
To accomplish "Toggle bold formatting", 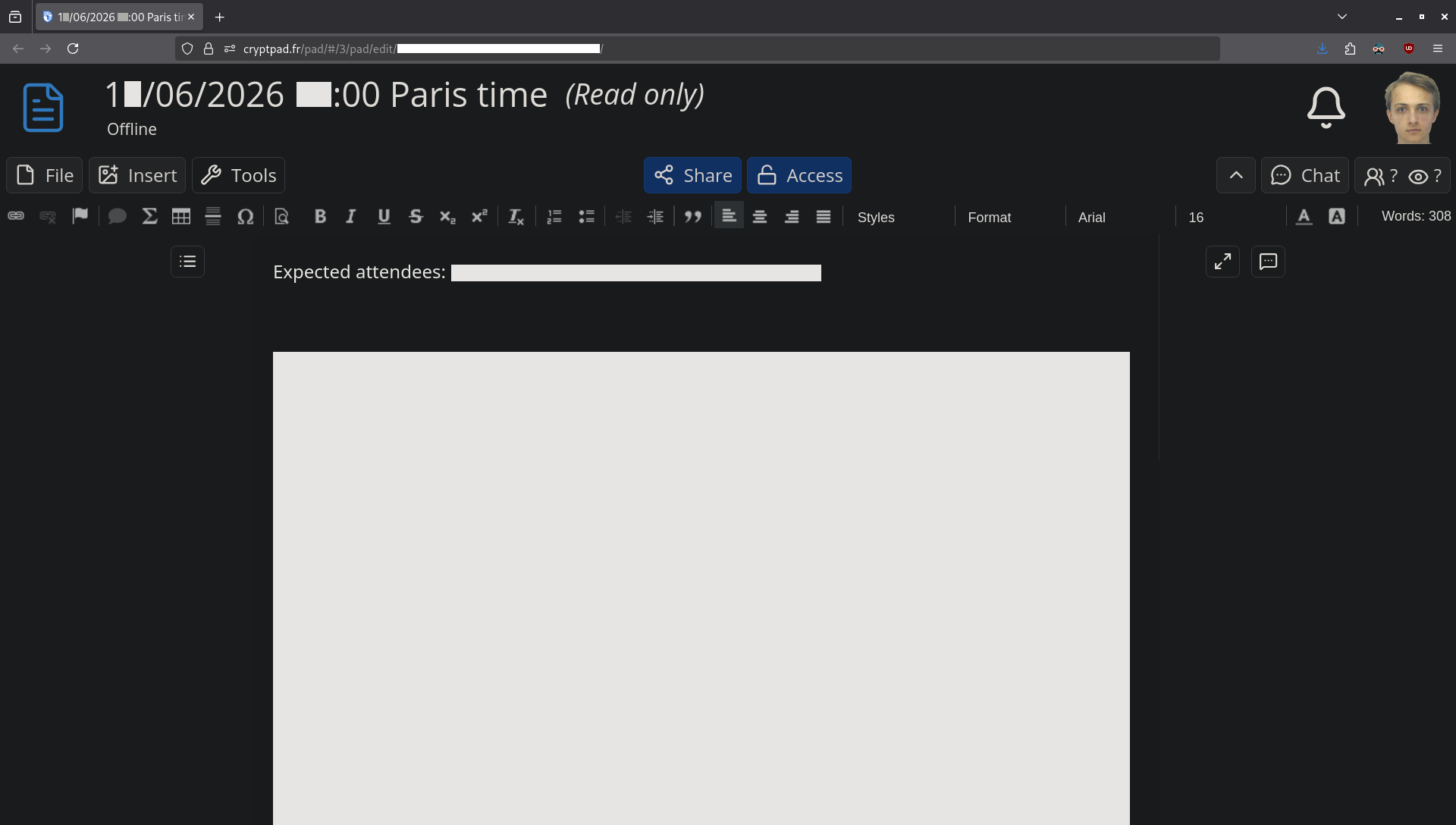I will [x=320, y=217].
